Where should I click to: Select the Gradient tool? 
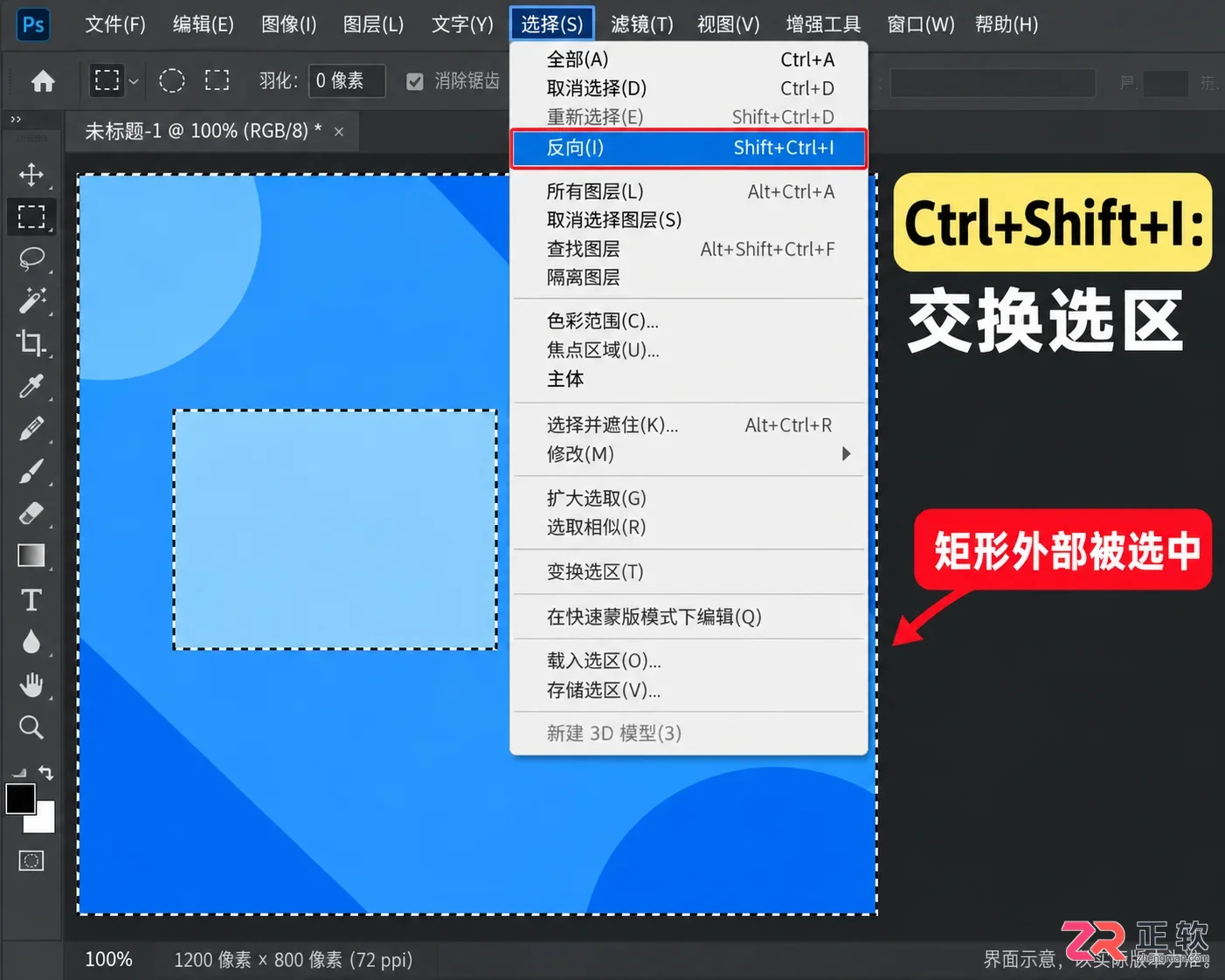(x=31, y=556)
